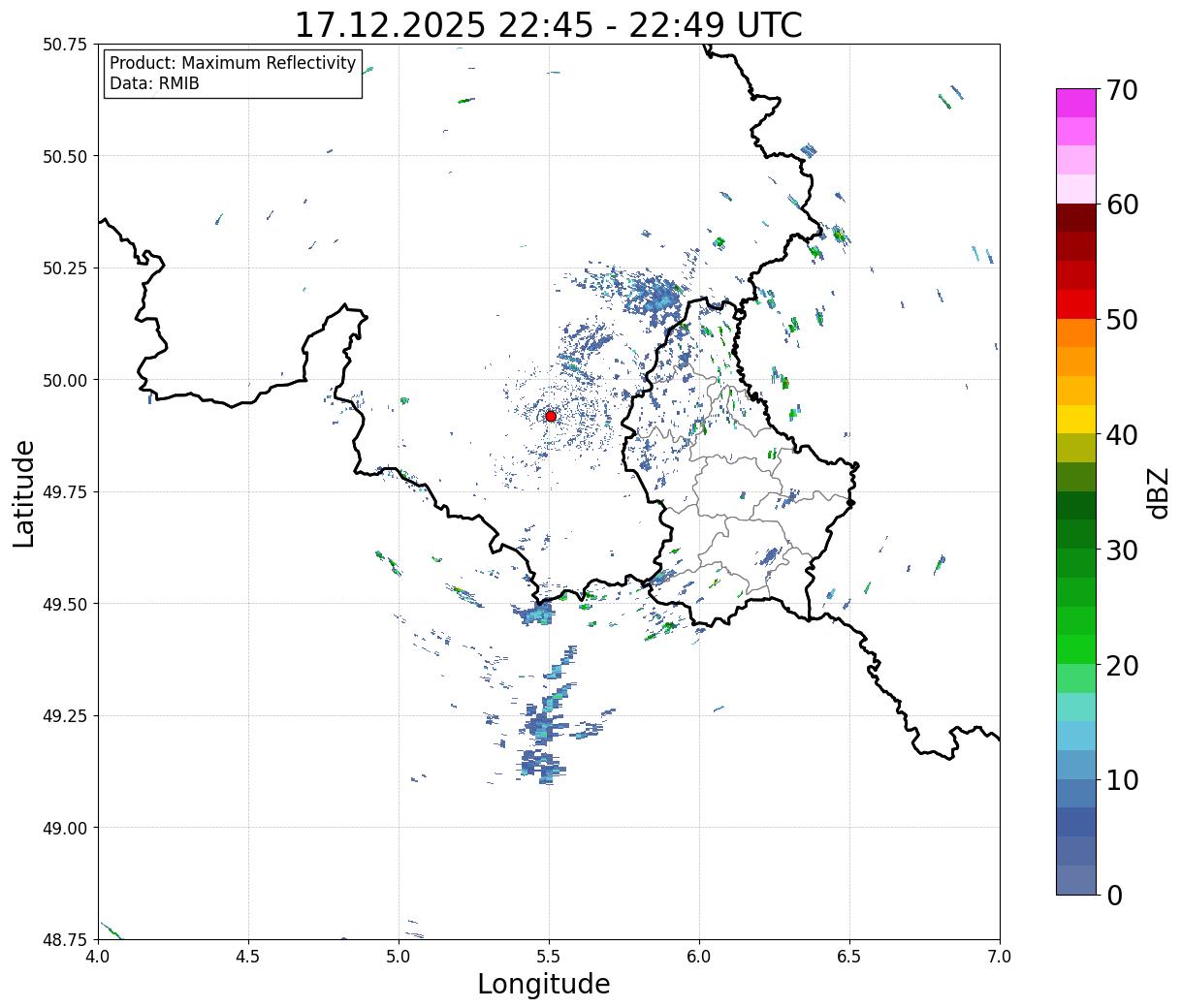Click latitude tick label 49.75
This screenshot has height=1008, width=1182.
tap(65, 492)
